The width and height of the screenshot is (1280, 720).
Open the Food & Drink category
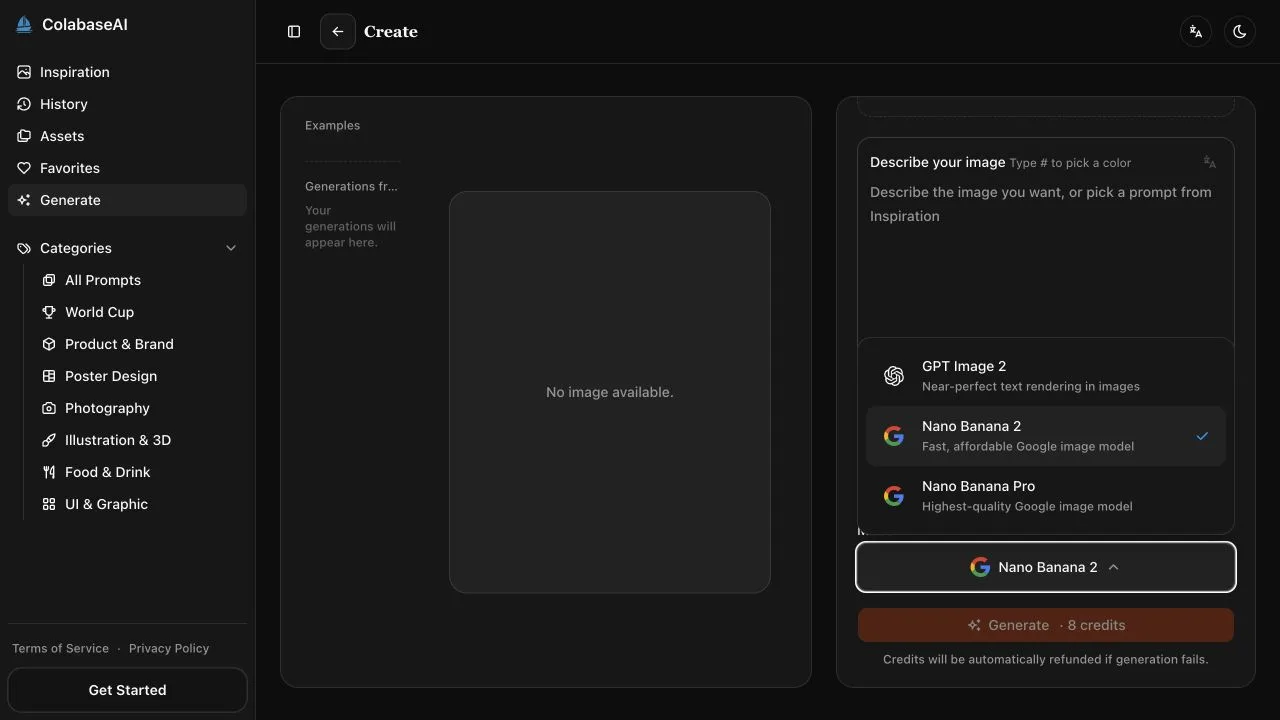coord(139,472)
